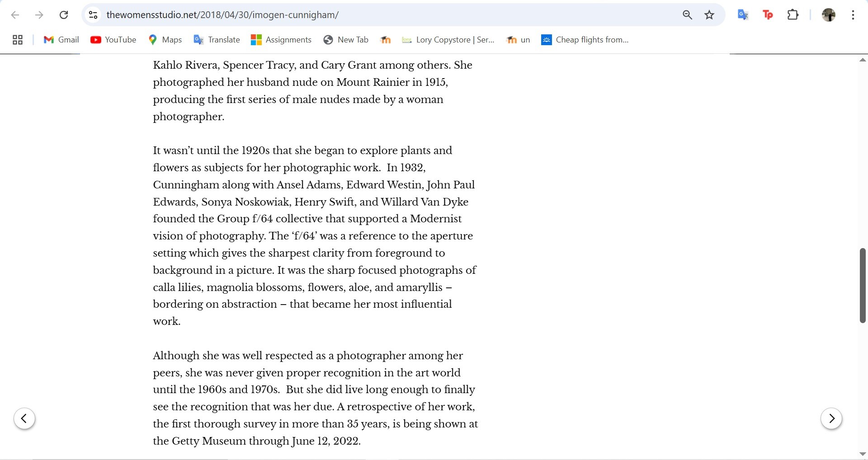Reload the current page
The image size is (868, 460).
(x=64, y=15)
